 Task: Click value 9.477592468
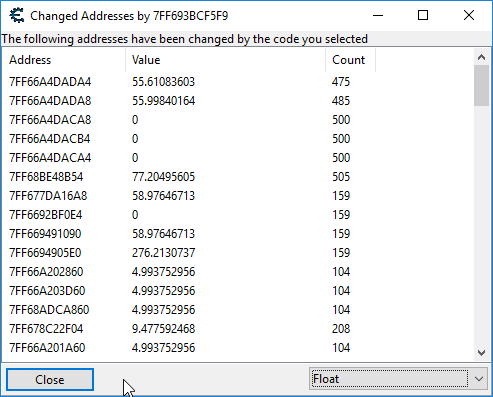[163, 329]
